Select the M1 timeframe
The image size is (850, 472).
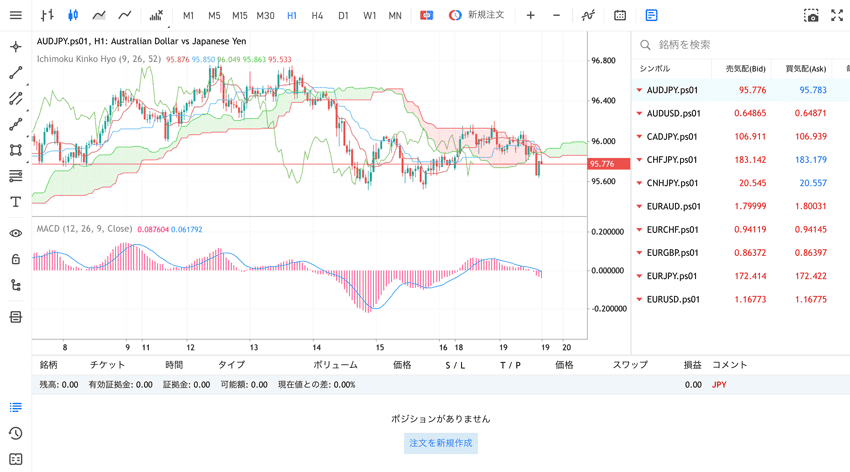188,16
